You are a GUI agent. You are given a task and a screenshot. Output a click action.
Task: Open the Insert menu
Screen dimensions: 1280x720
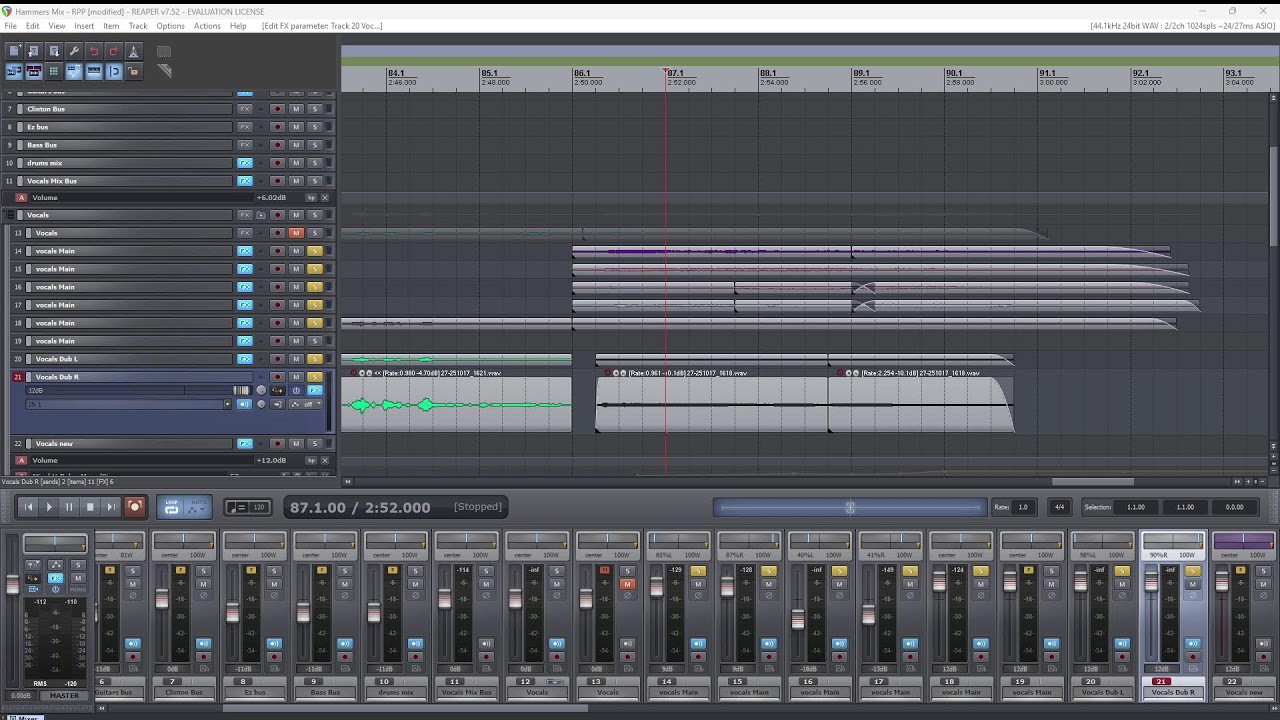pyautogui.click(x=84, y=26)
